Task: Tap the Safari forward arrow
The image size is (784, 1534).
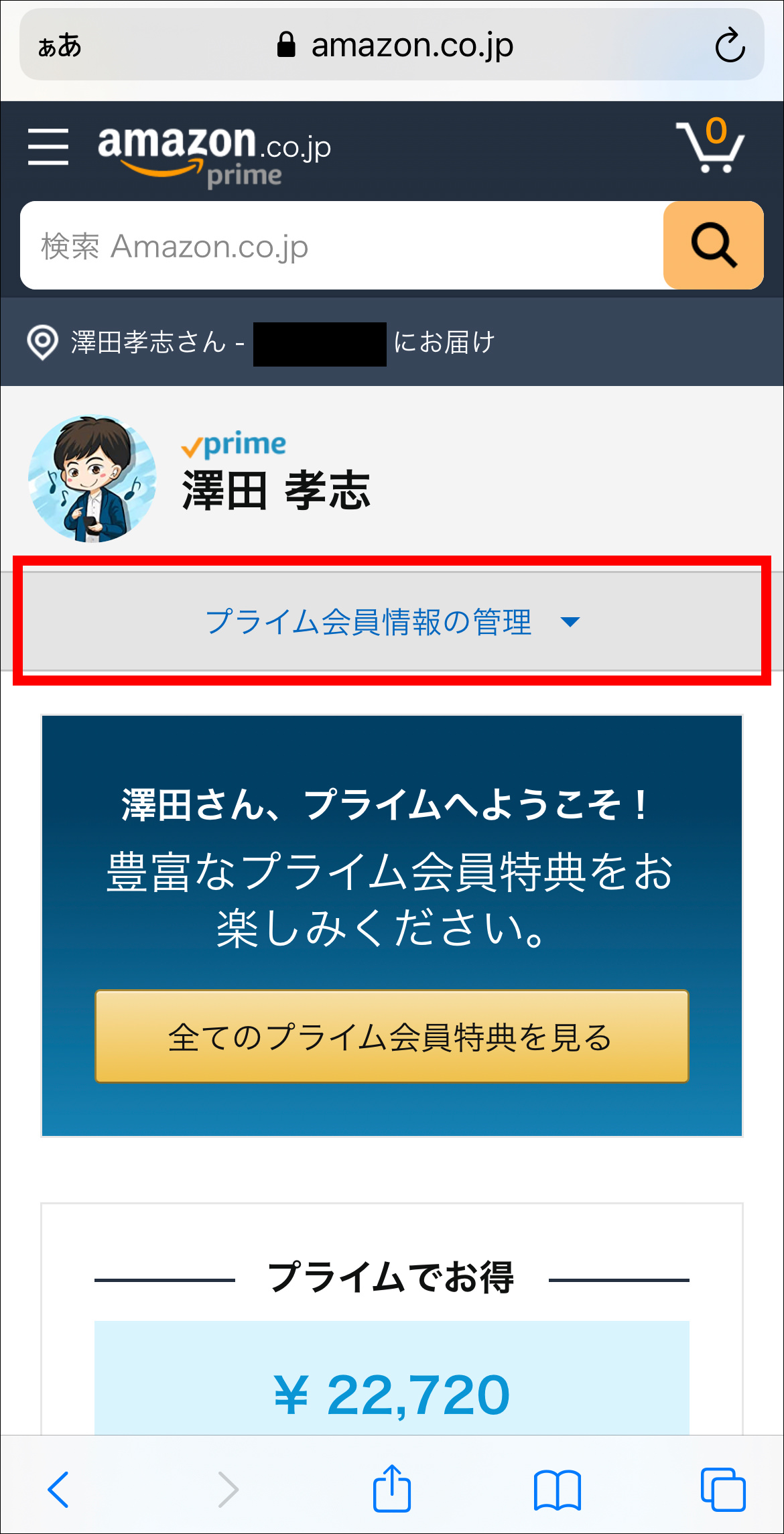Action: [x=228, y=1489]
